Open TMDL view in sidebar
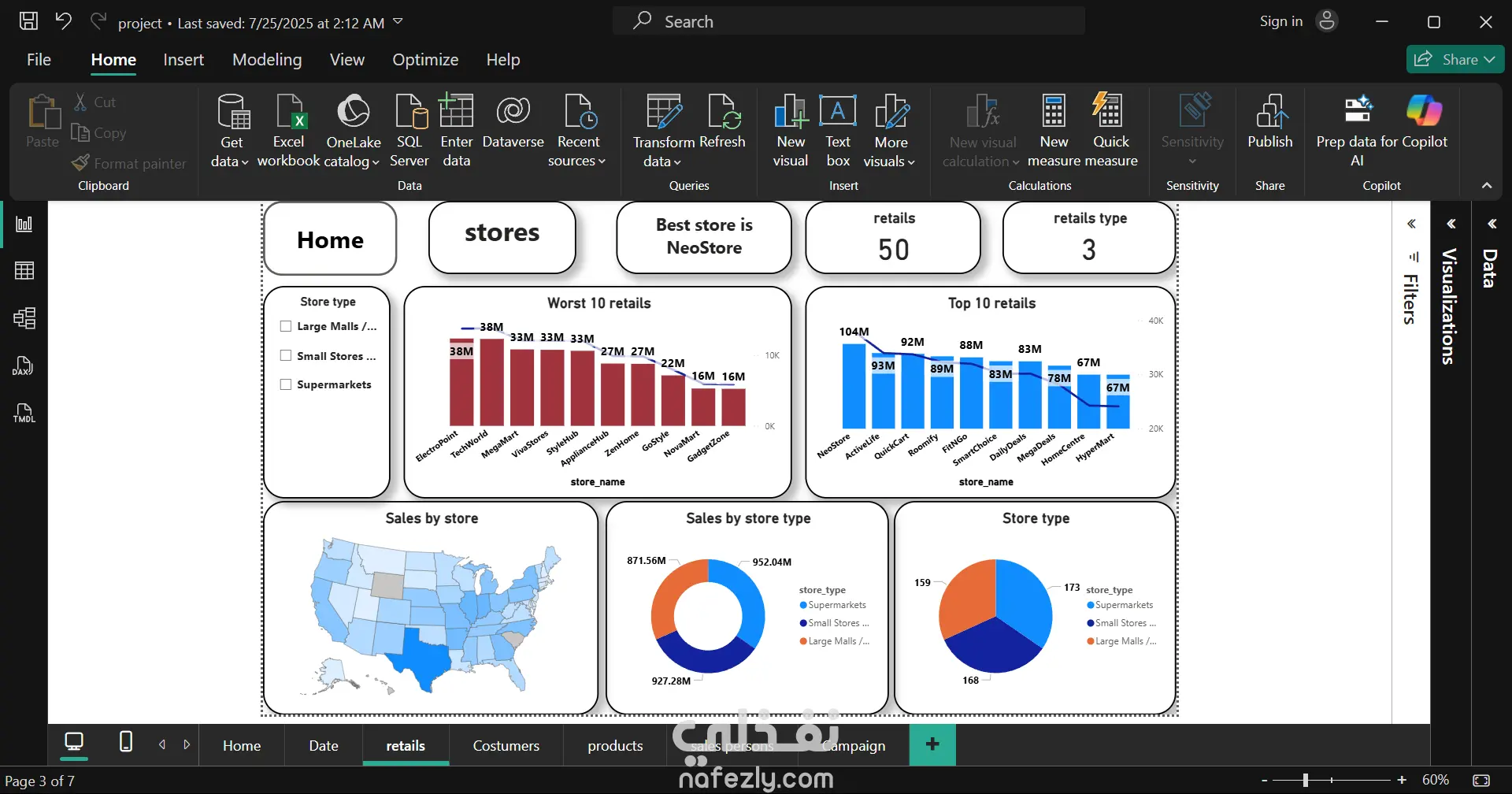 24,413
